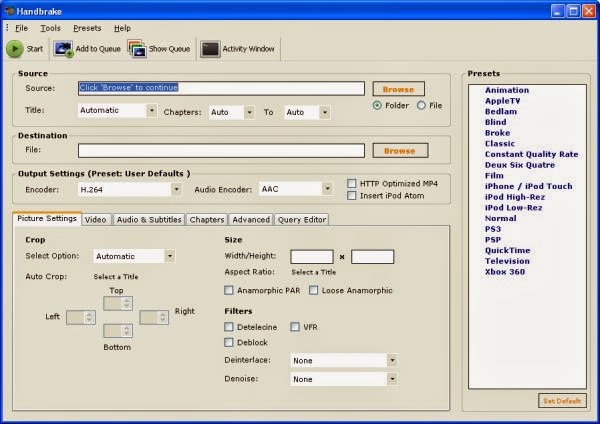Click the green Start play icon
This screenshot has height=424, width=600.
15,49
